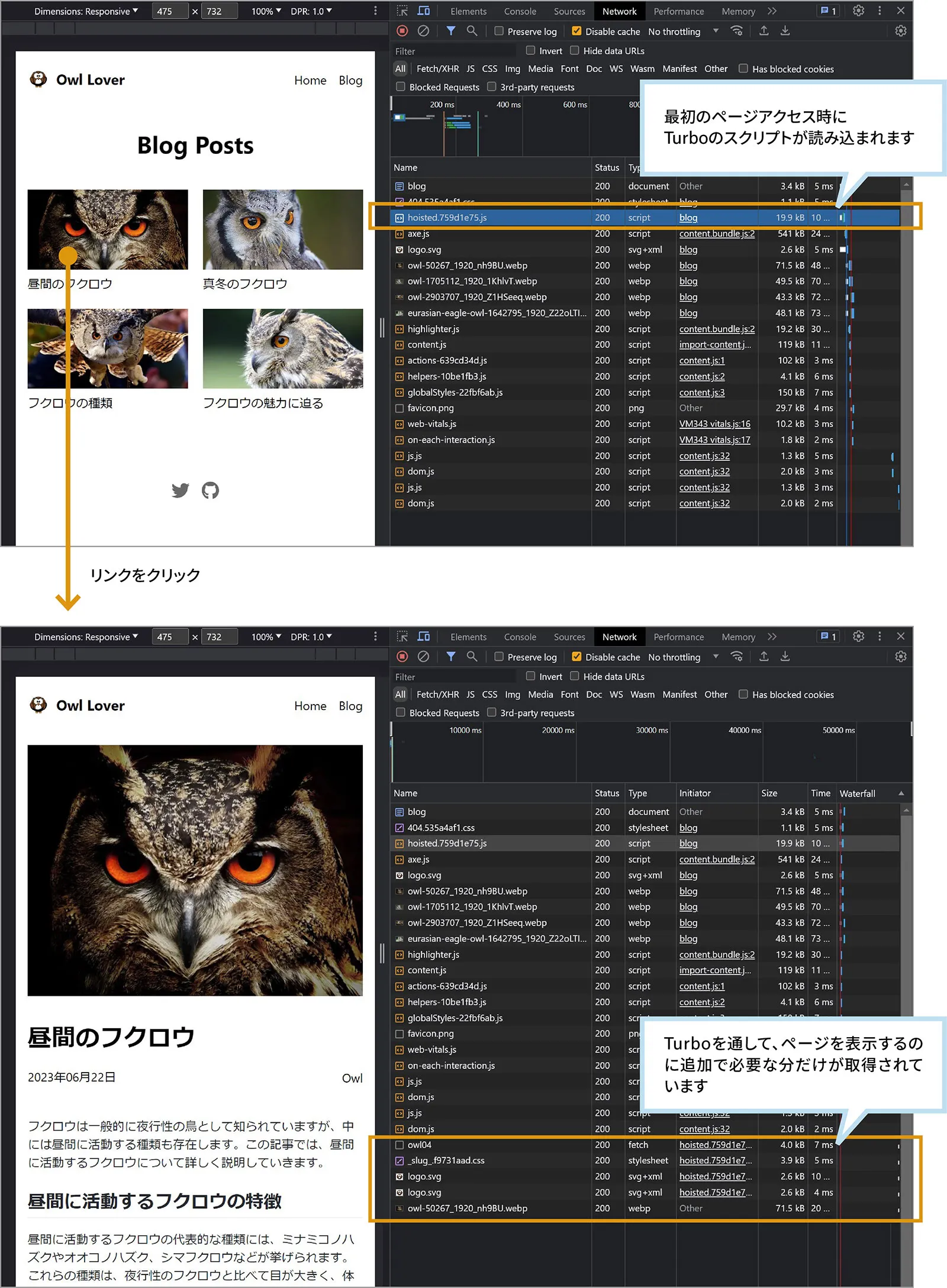Check Hide data URLs in the upper panel
This screenshot has height=1288, width=947.
click(x=575, y=51)
